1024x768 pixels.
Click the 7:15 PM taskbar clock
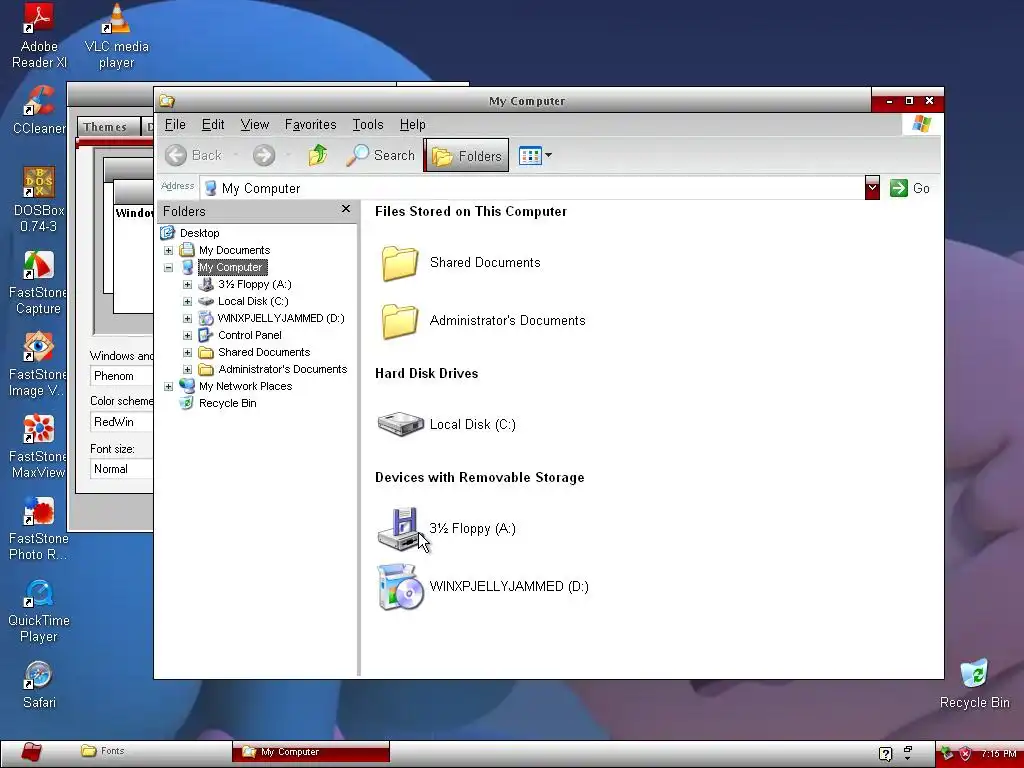click(x=999, y=754)
